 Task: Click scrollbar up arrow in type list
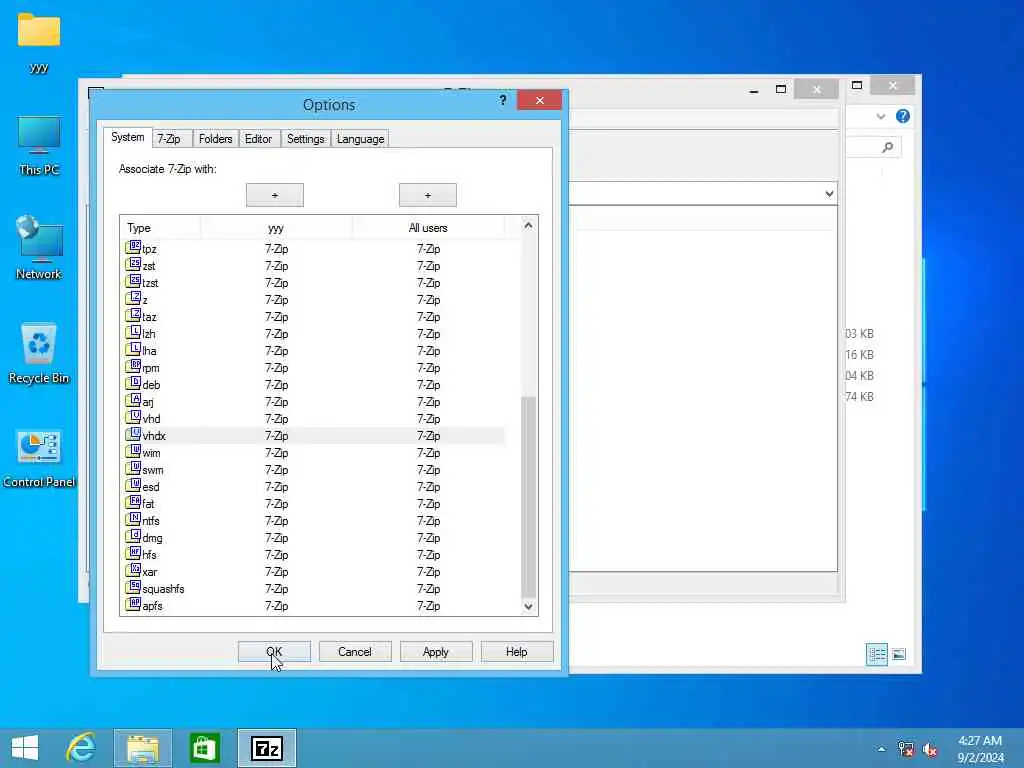[528, 226]
